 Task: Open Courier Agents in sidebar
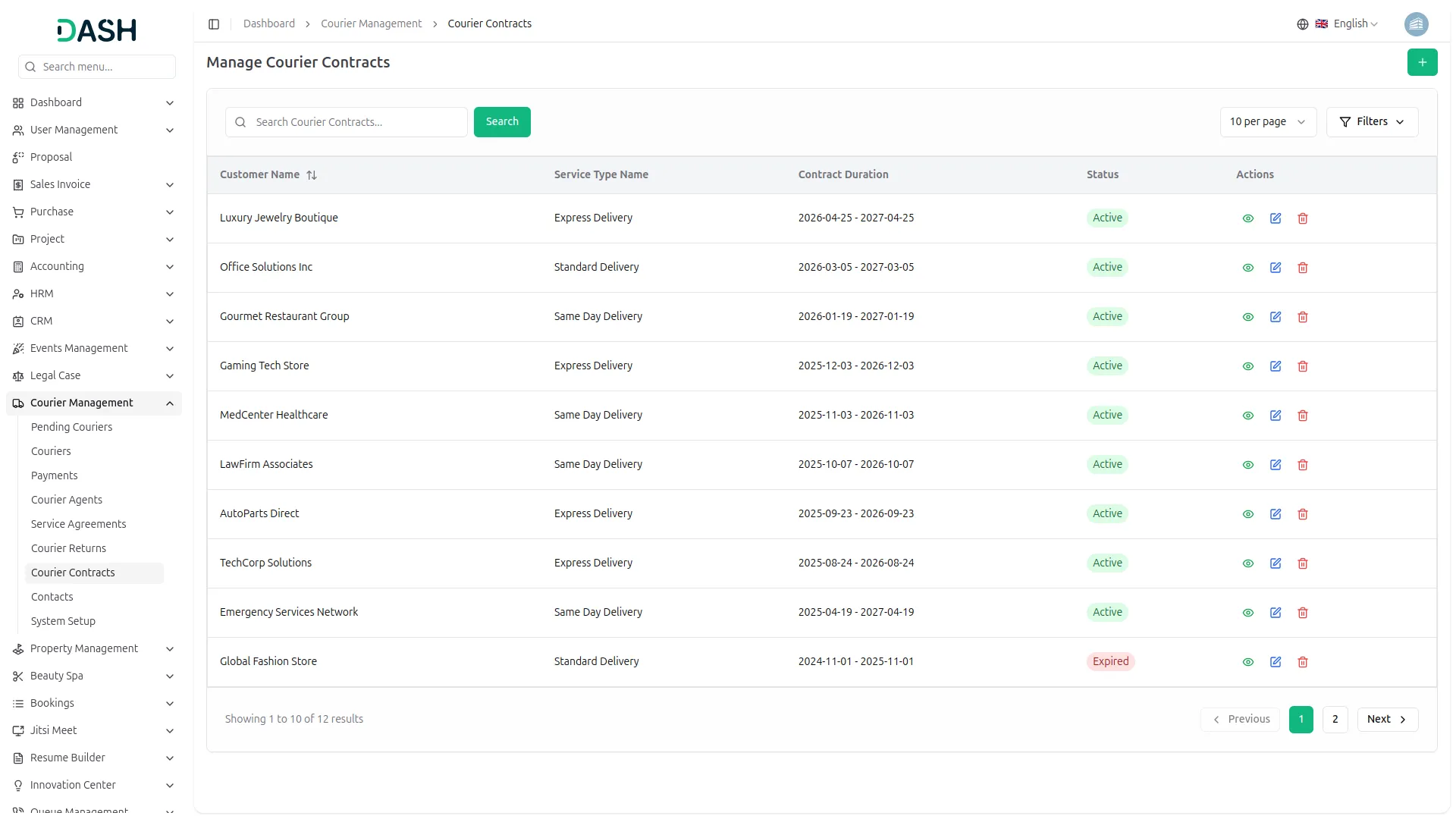(67, 500)
